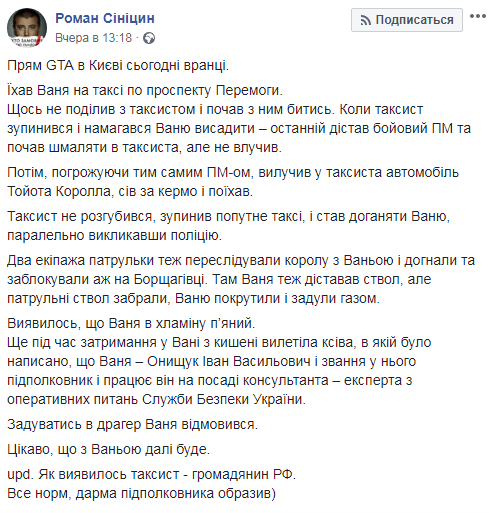
Task: Click the upd line about громадянин РФ
Action: 151,474
